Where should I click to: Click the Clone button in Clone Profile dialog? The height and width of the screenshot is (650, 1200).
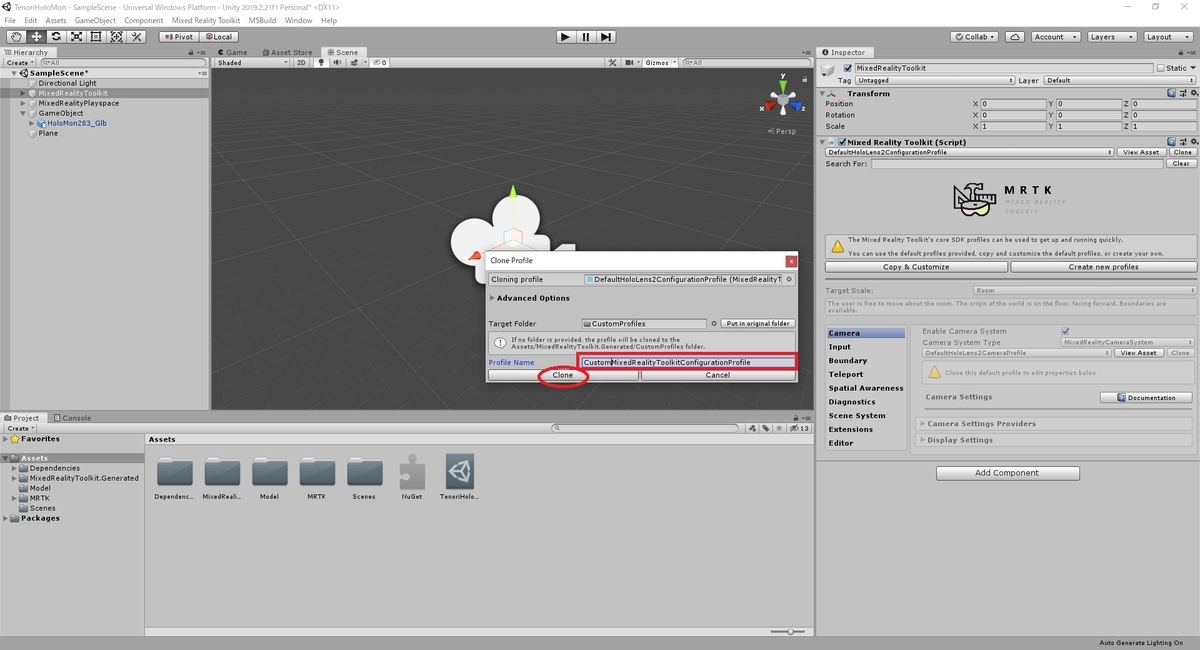click(563, 375)
